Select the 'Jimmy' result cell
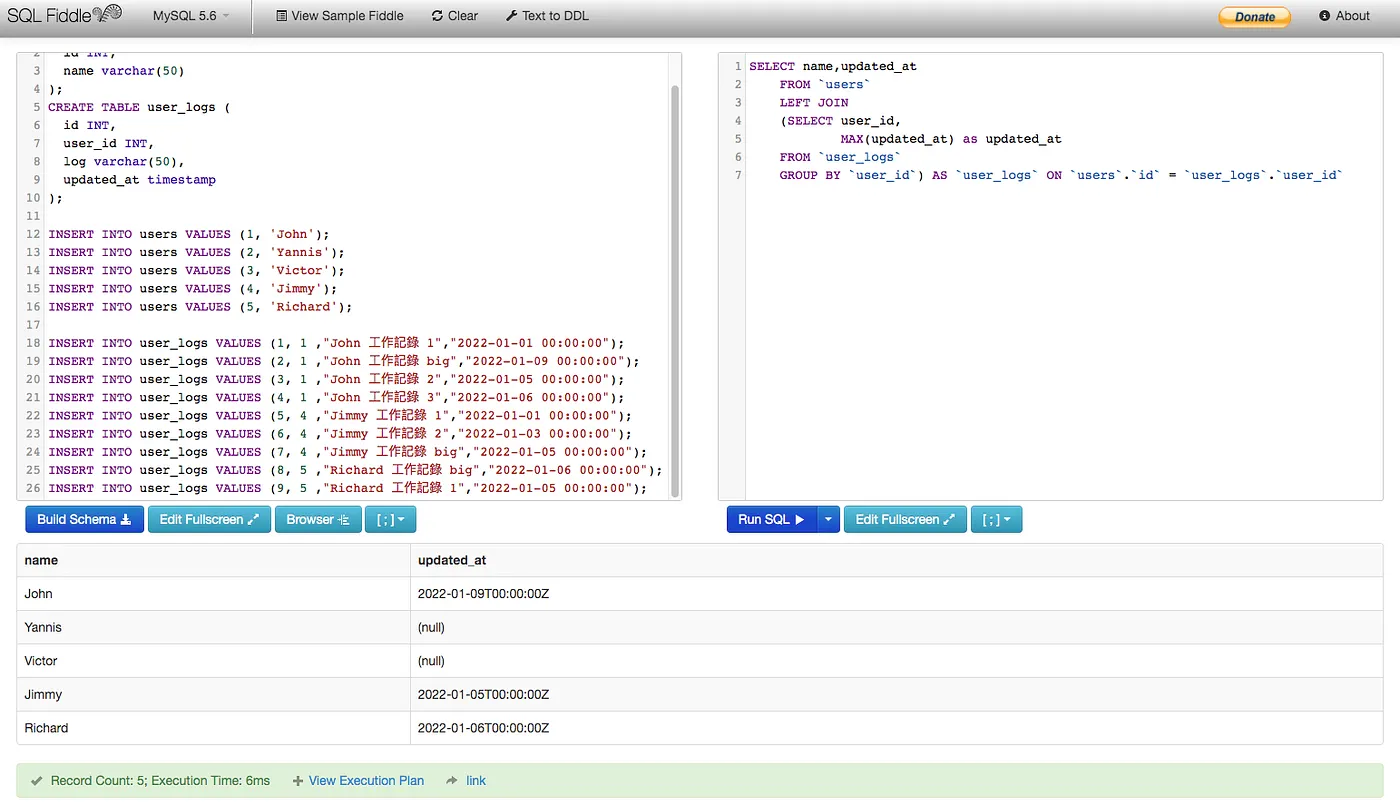The image size is (1400, 808). point(213,694)
